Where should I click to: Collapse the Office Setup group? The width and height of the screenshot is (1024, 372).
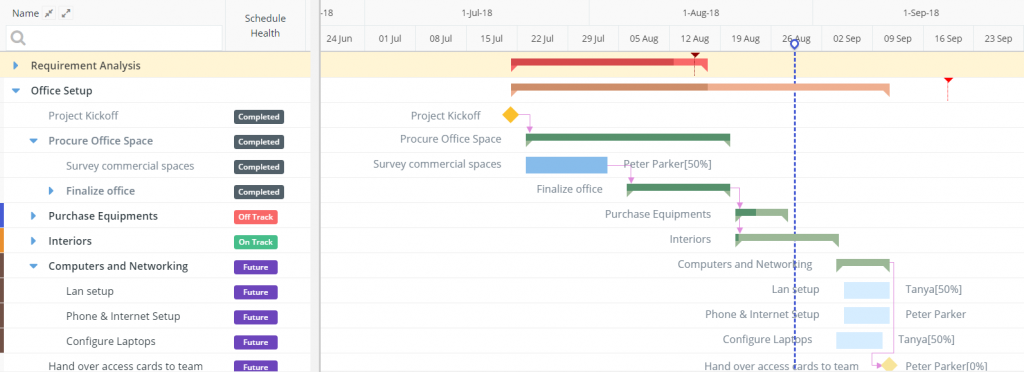coord(16,91)
